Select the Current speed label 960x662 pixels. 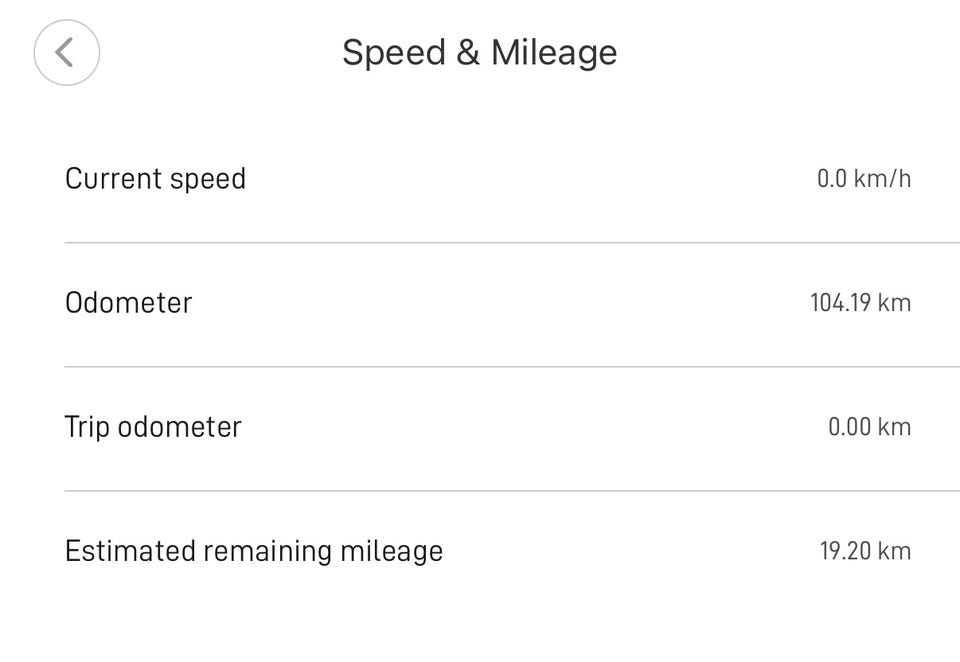tap(155, 179)
